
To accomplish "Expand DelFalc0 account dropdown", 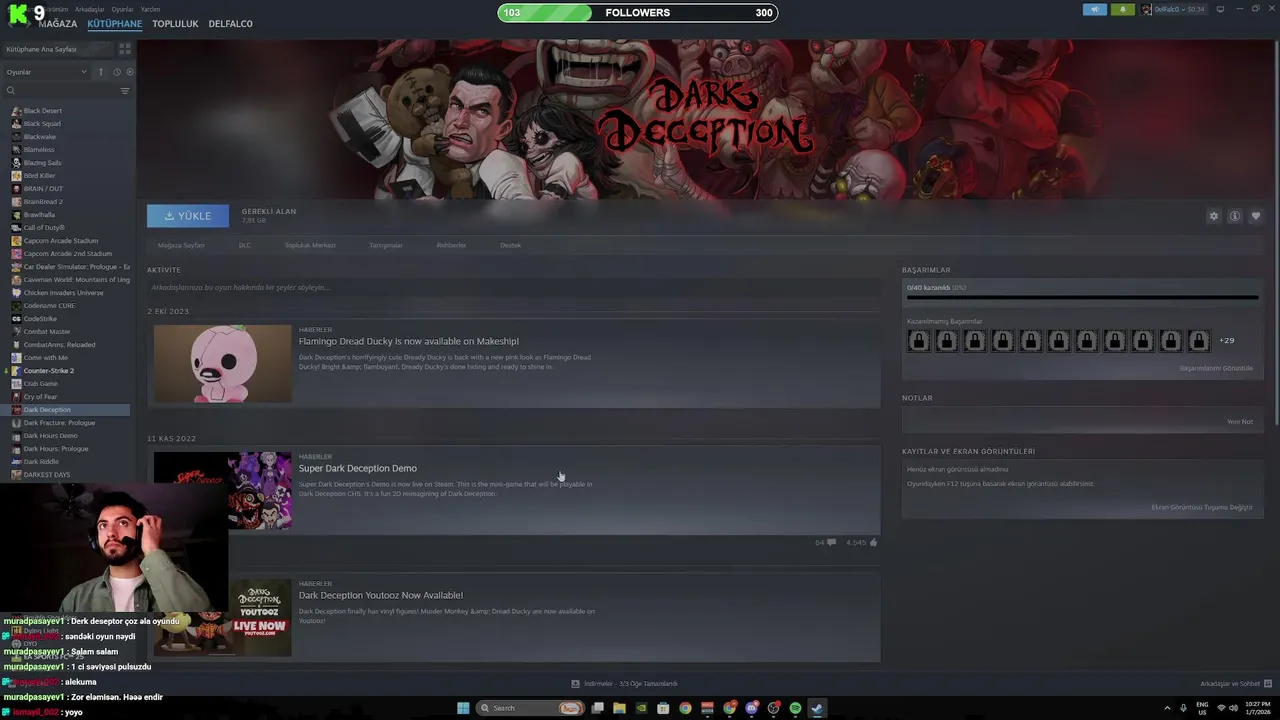I will [1181, 9].
